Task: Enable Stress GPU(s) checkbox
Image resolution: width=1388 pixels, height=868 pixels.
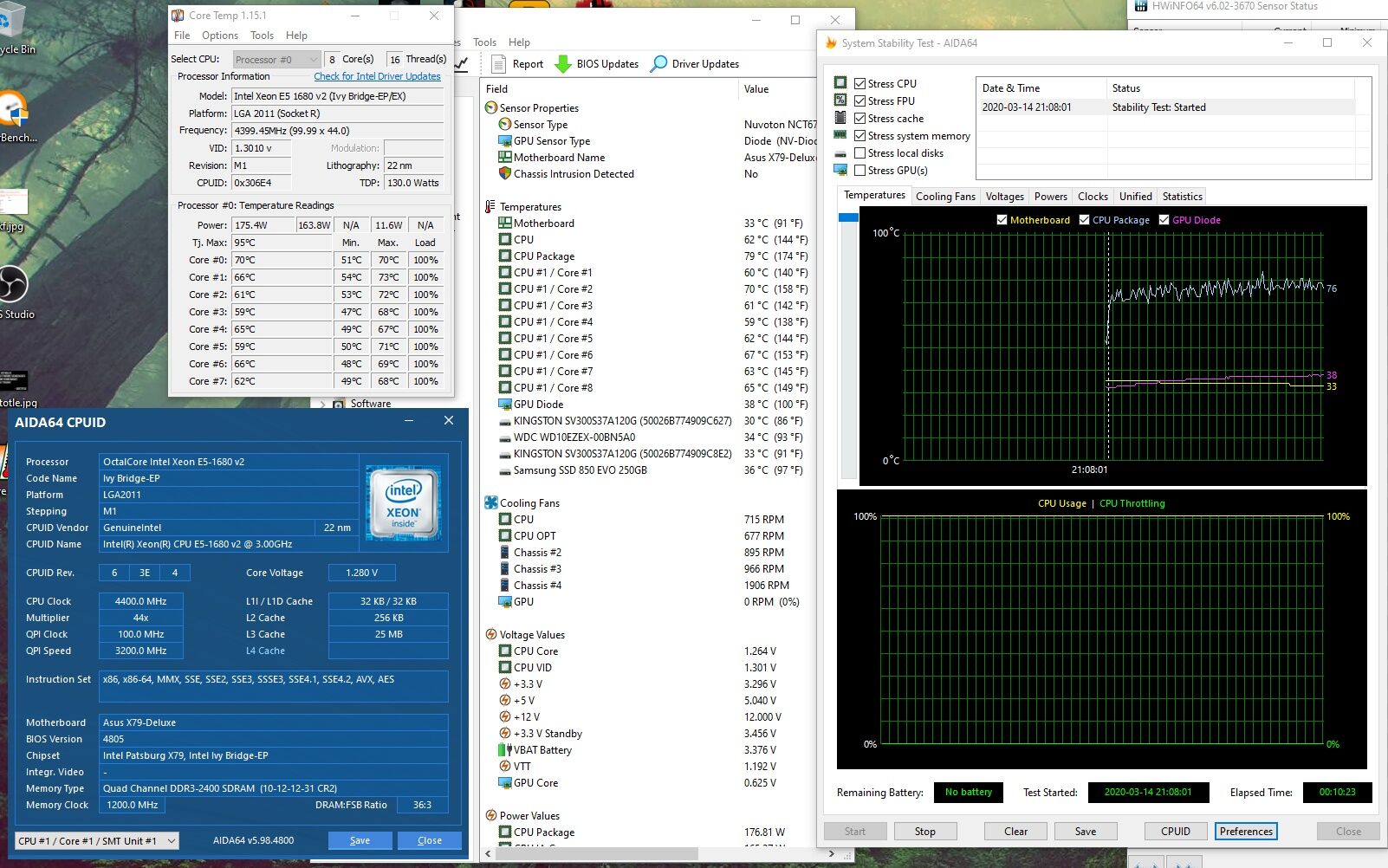Action: [x=860, y=170]
